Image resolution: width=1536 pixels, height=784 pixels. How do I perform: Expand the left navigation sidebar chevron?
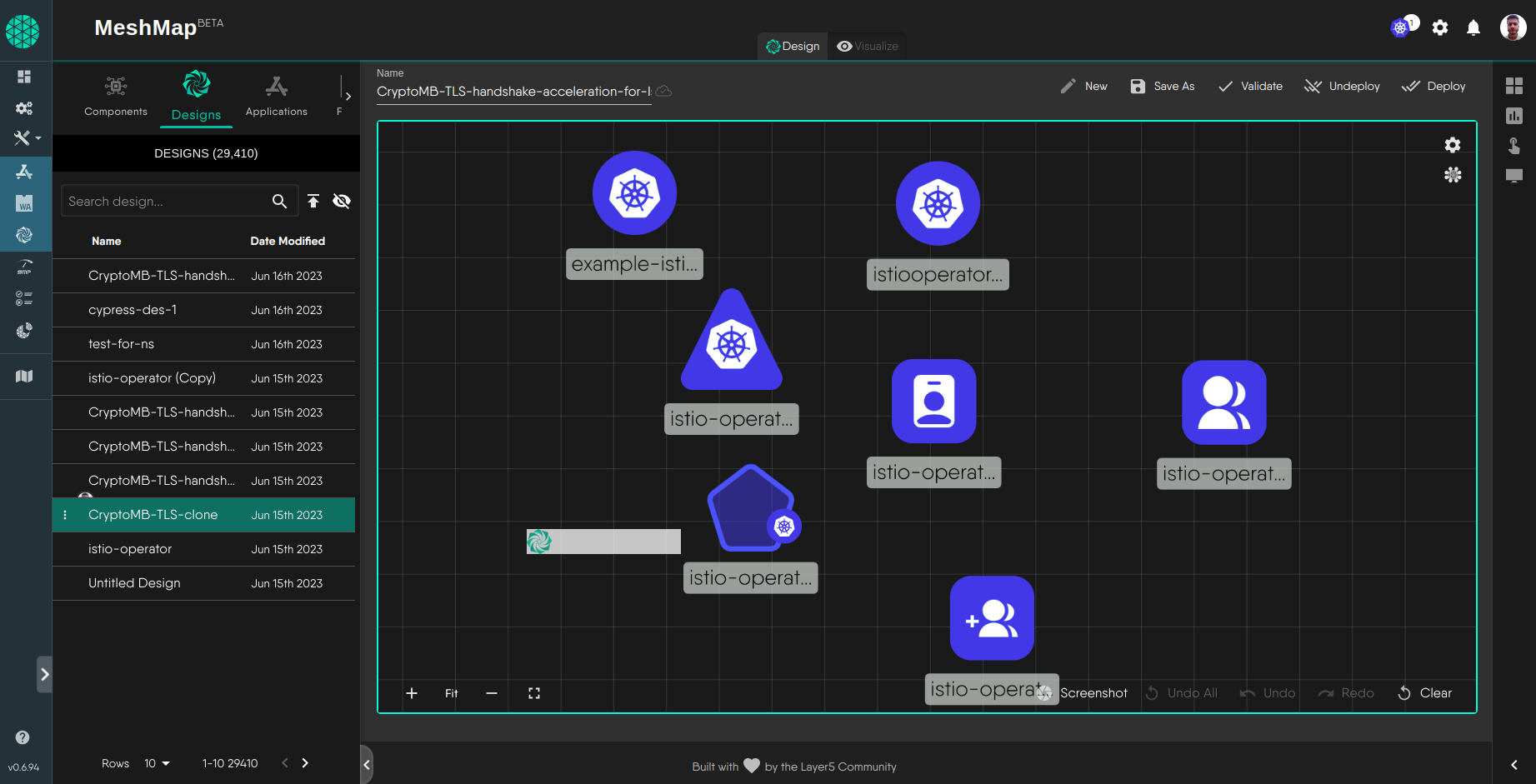click(x=45, y=674)
